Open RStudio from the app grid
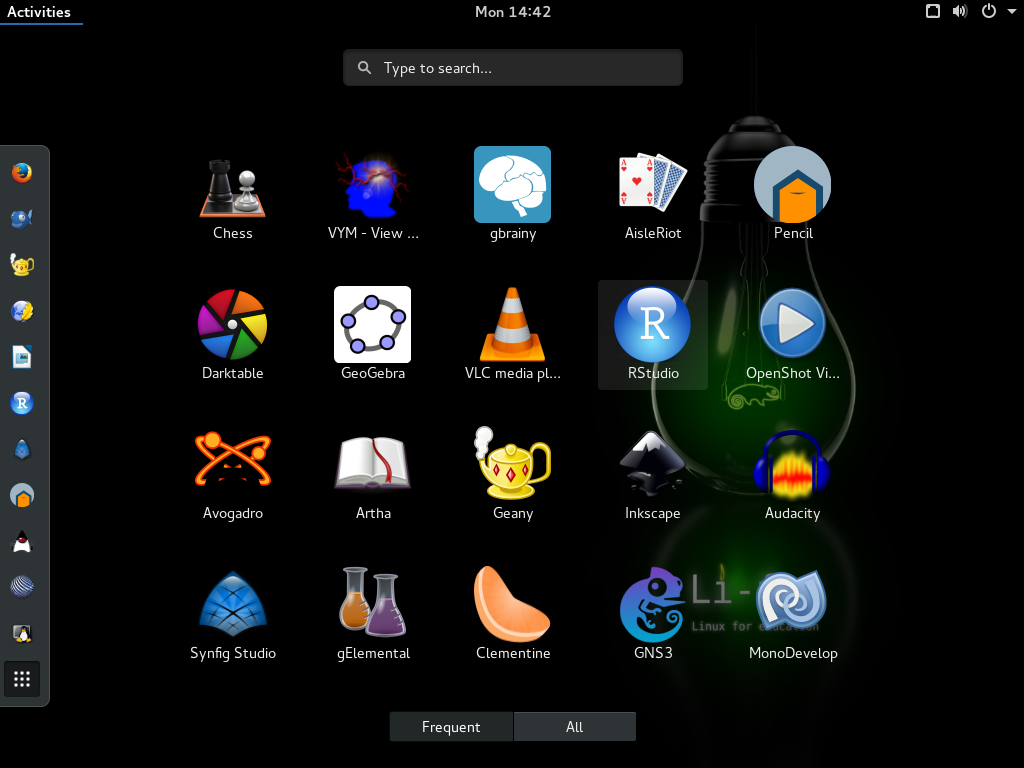This screenshot has width=1024, height=768. [652, 326]
